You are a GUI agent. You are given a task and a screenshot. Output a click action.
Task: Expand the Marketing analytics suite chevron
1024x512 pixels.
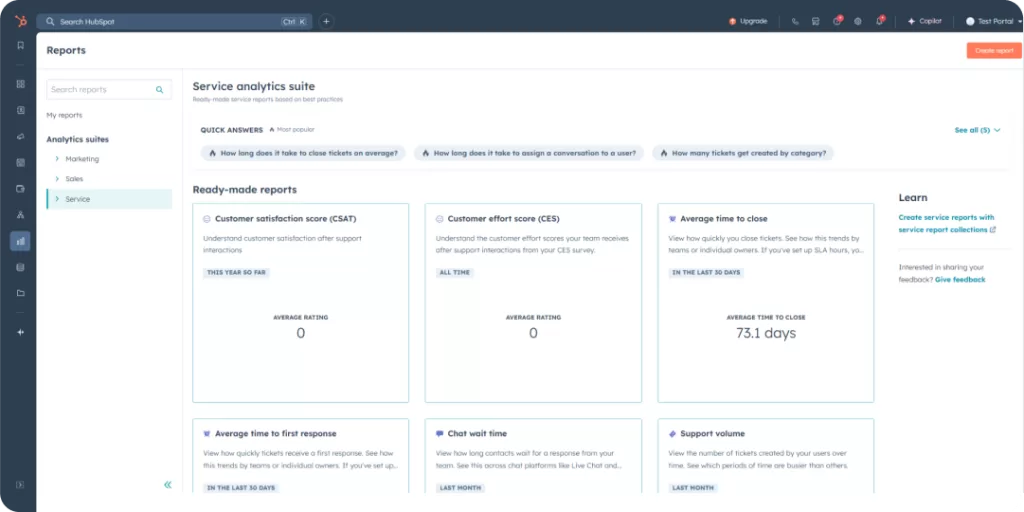click(57, 159)
